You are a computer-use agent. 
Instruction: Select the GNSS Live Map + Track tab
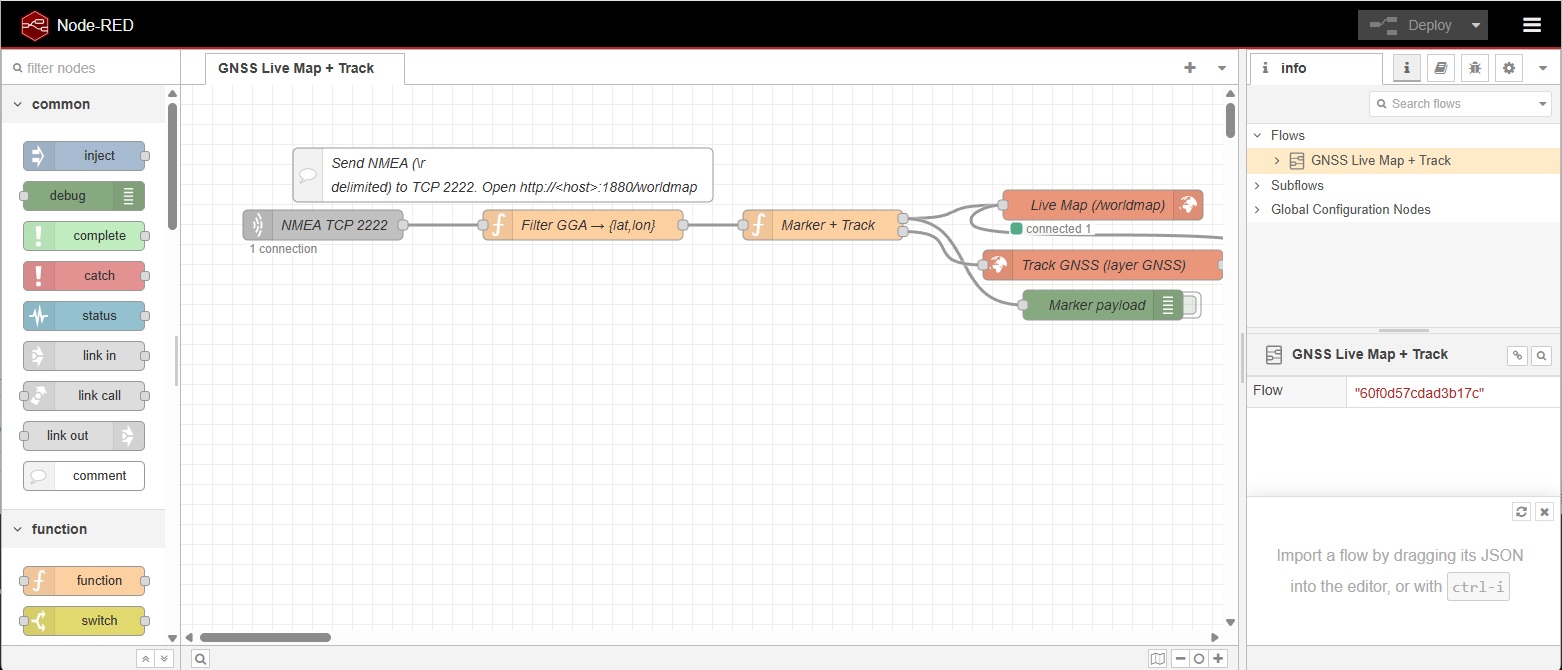[295, 68]
